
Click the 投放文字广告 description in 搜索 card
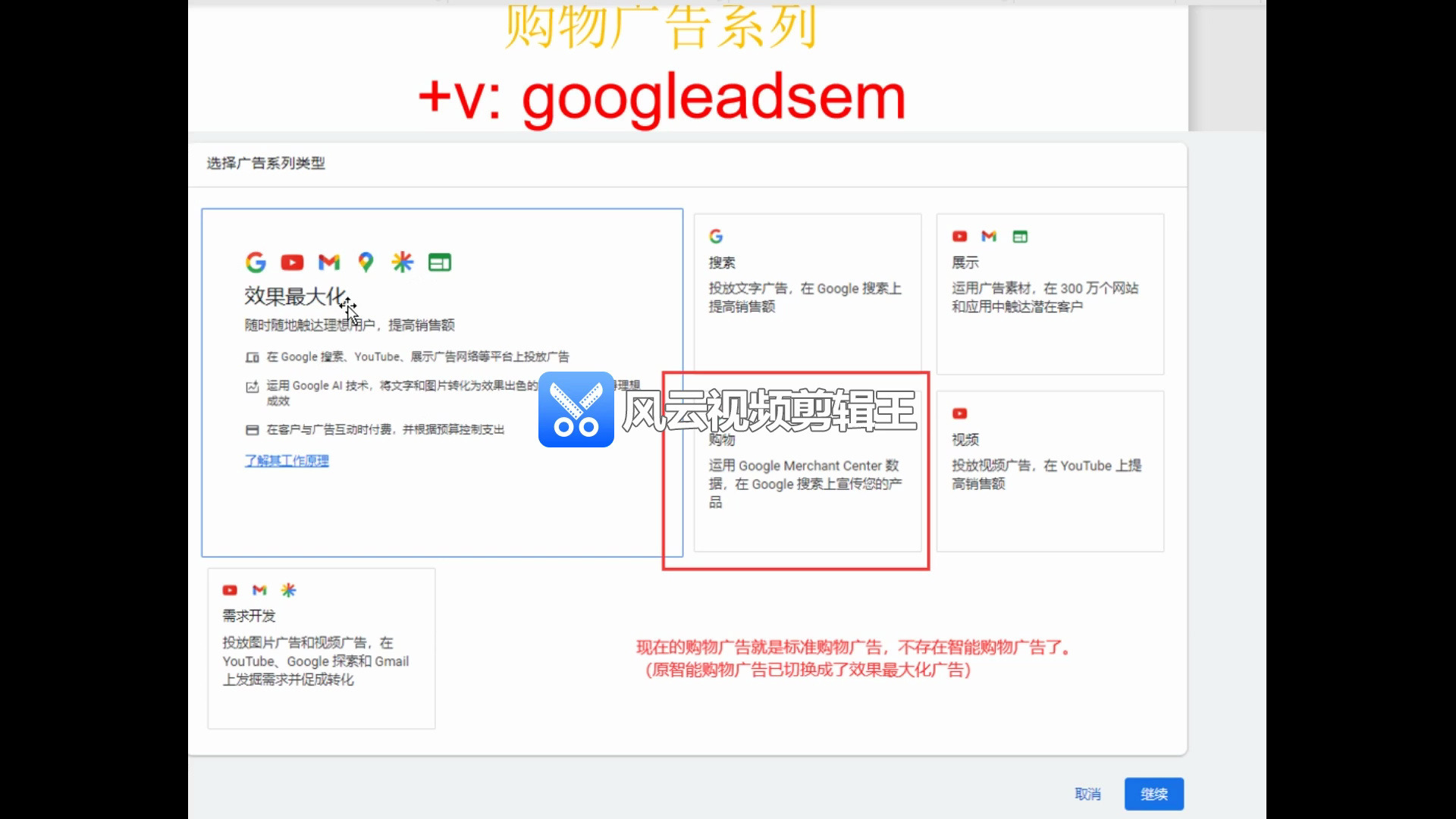pos(805,297)
